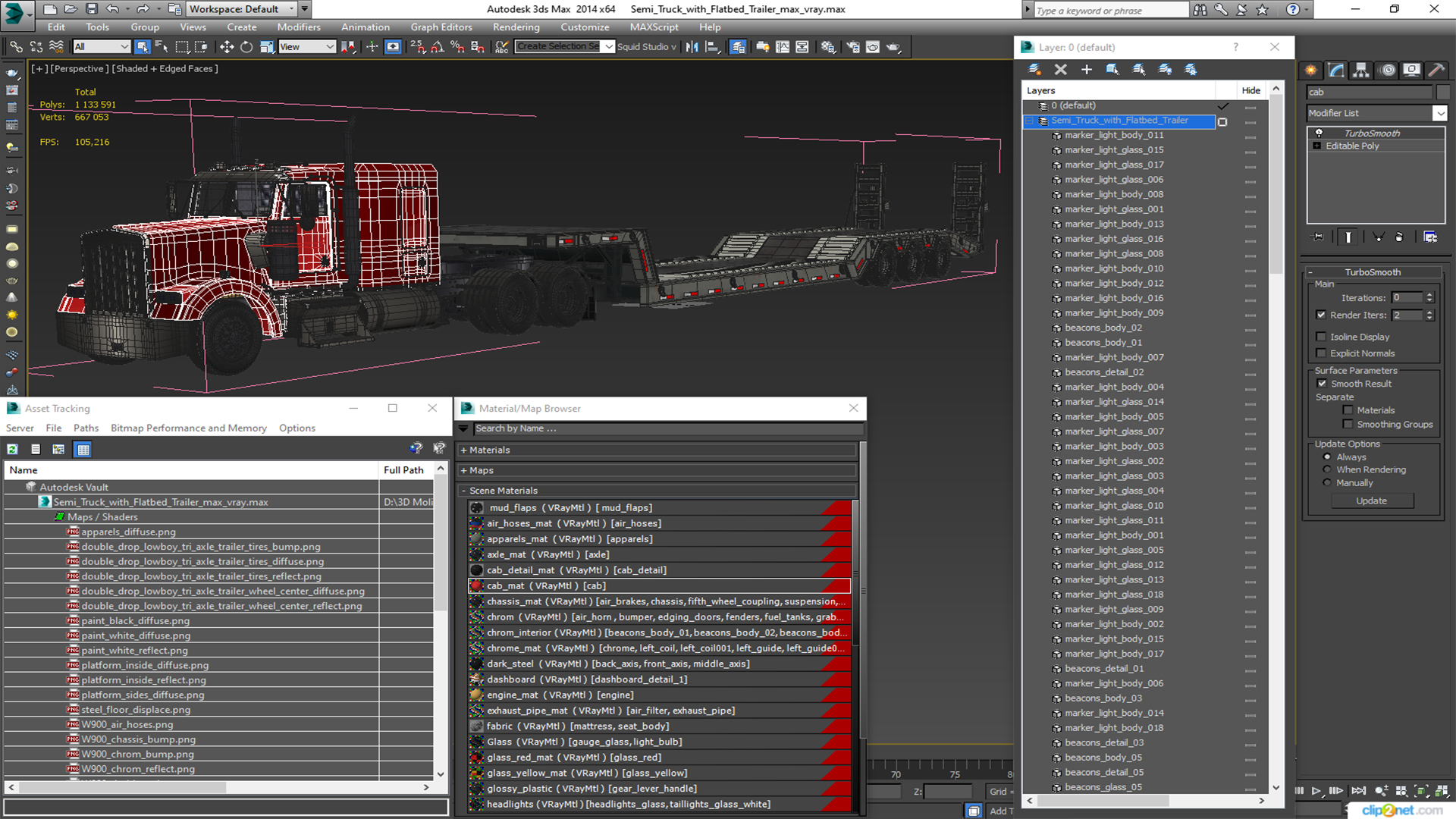Click the Refresh icon in Asset Tracking
1456x819 pixels.
pyautogui.click(x=13, y=450)
